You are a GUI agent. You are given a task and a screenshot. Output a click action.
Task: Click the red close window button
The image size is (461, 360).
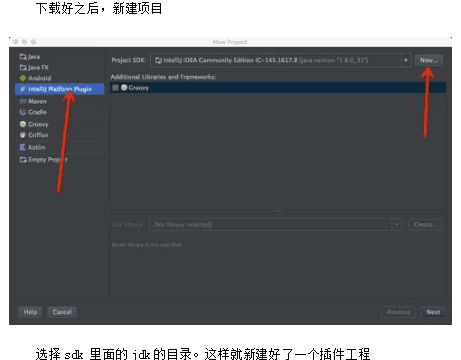(15, 42)
